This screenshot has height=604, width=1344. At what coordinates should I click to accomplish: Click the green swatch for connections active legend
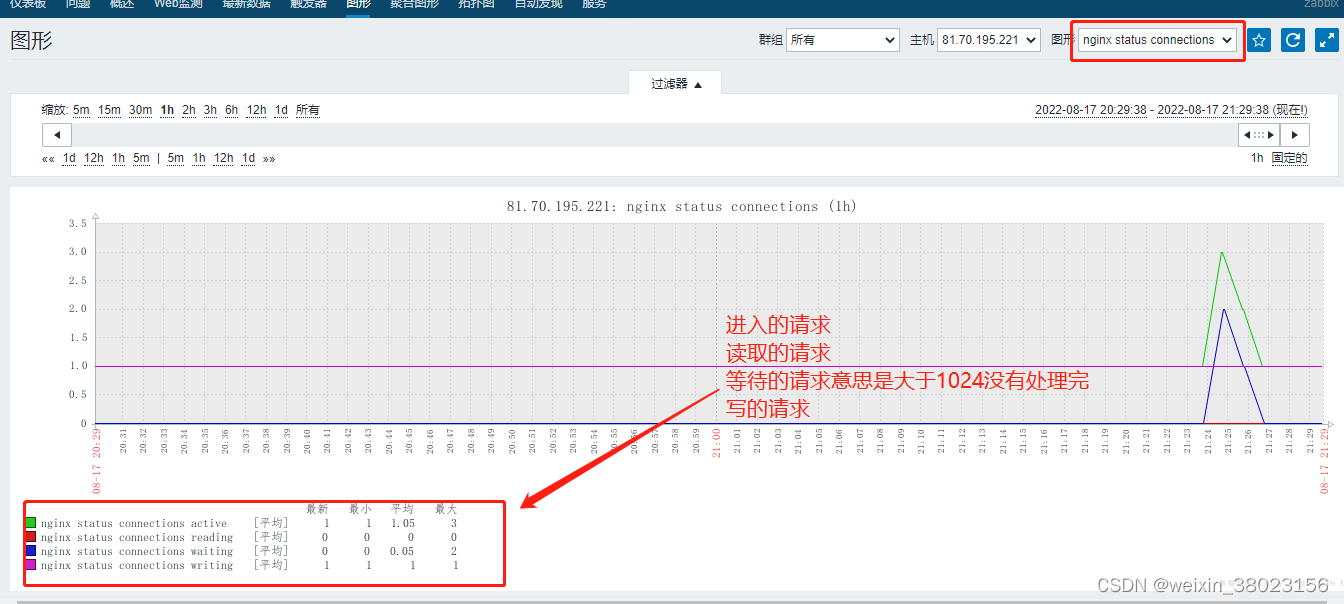tap(31, 523)
